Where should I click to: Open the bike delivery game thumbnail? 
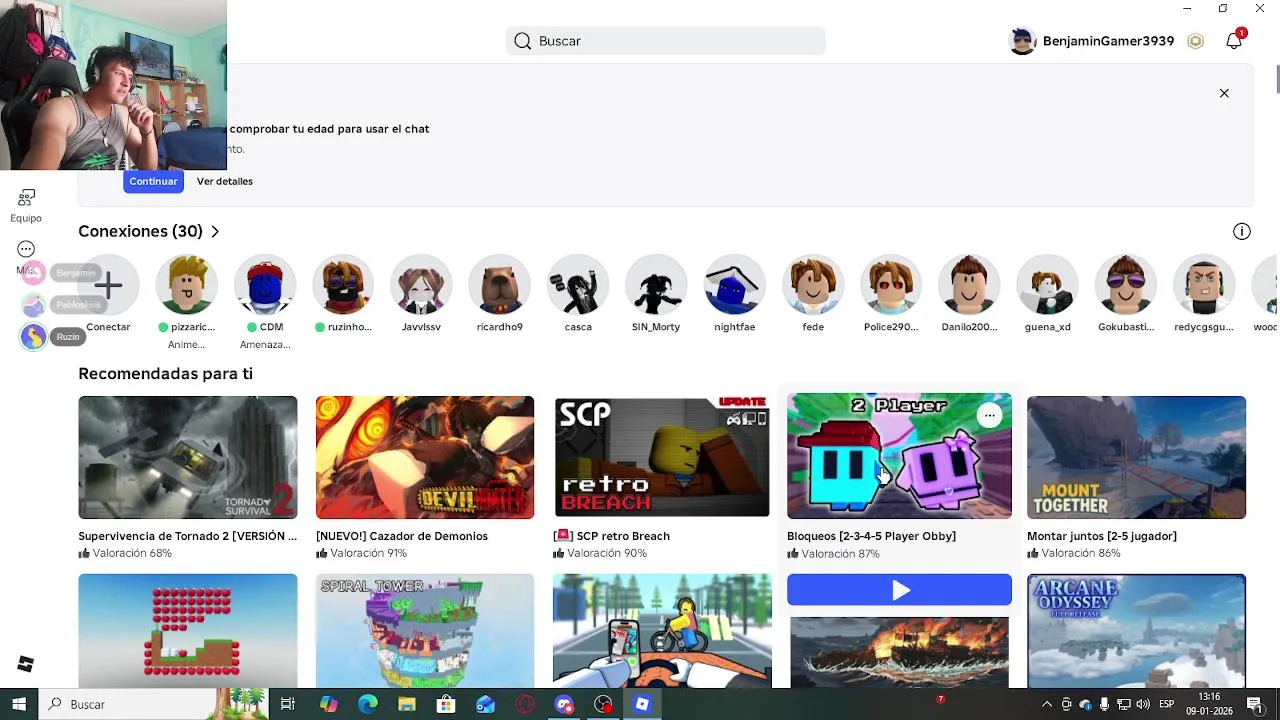click(x=662, y=631)
